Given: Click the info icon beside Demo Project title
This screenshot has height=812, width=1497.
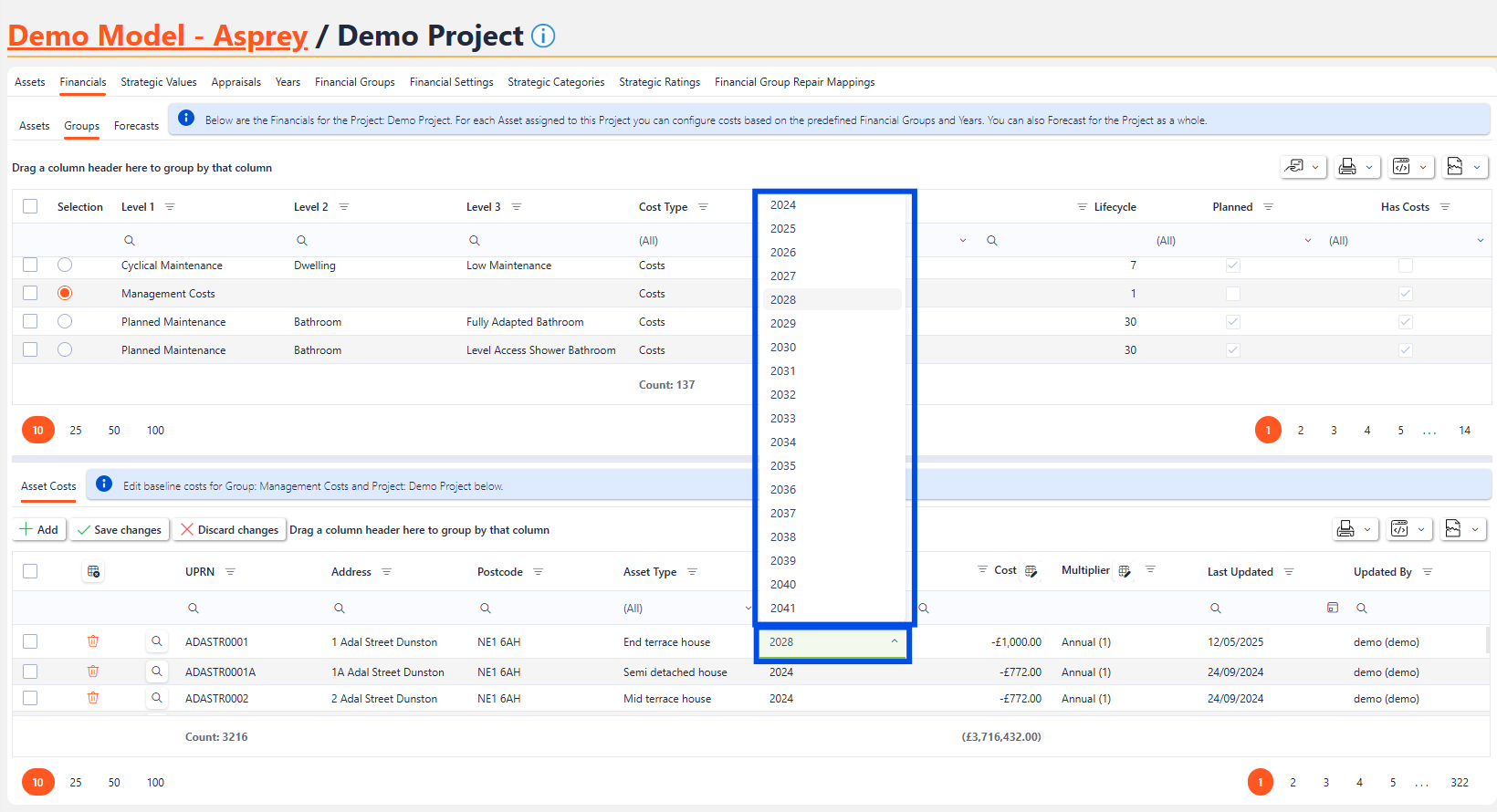Looking at the screenshot, I should pyautogui.click(x=543, y=36).
